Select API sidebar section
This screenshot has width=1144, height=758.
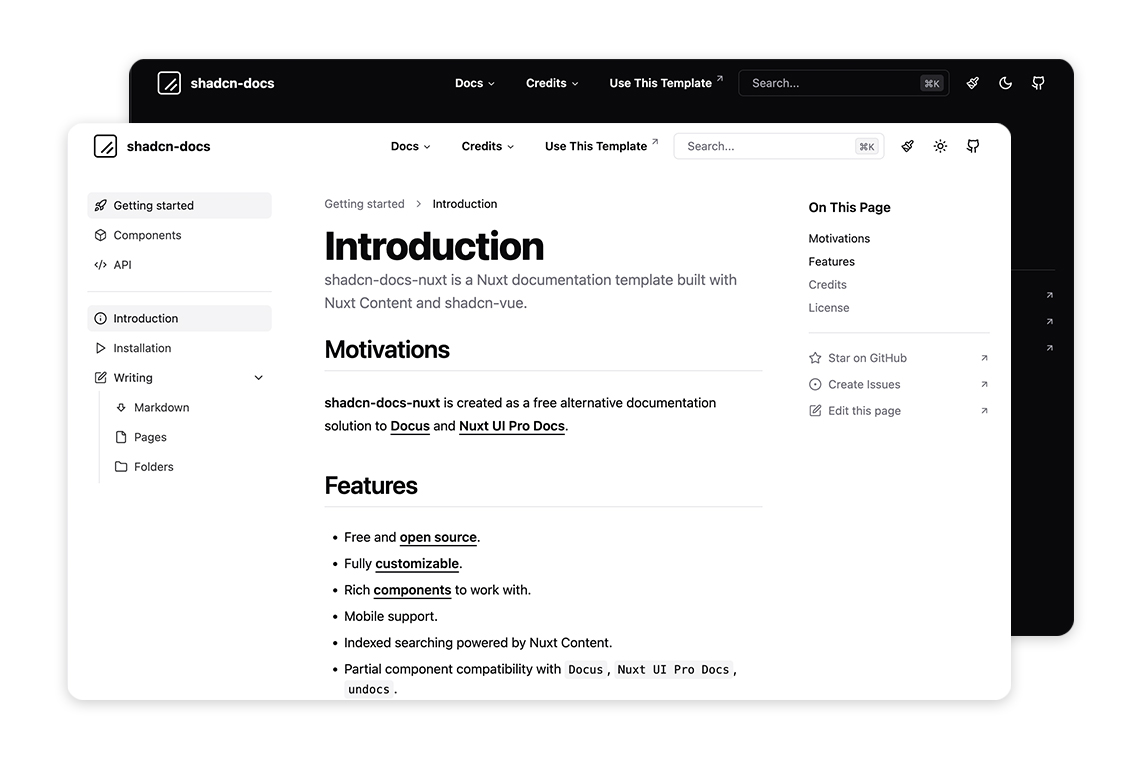(x=179, y=265)
